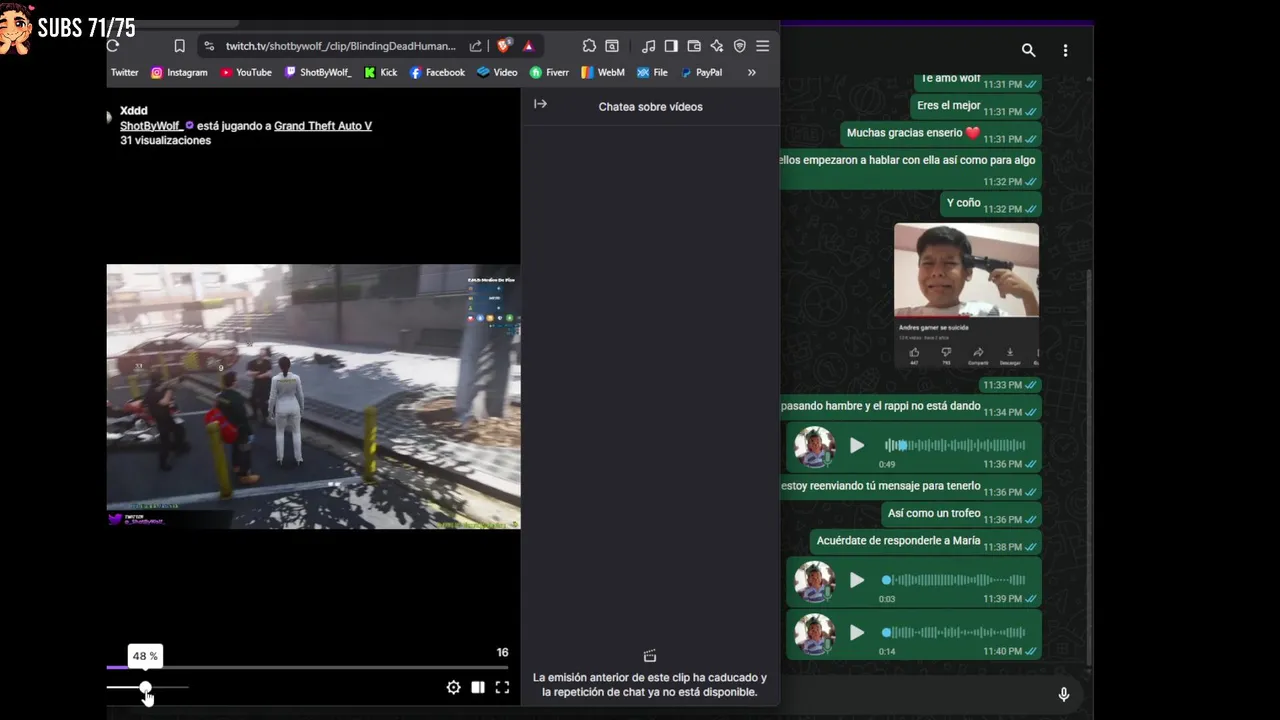Open Brave Rewards triangle icon
This screenshot has height=720, width=1280.
[x=528, y=46]
